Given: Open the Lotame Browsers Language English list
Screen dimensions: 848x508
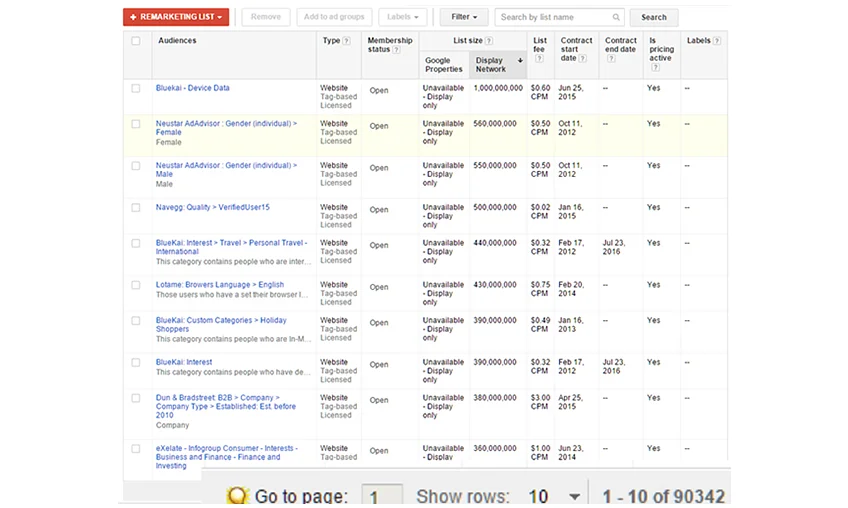Looking at the screenshot, I should click(x=219, y=285).
